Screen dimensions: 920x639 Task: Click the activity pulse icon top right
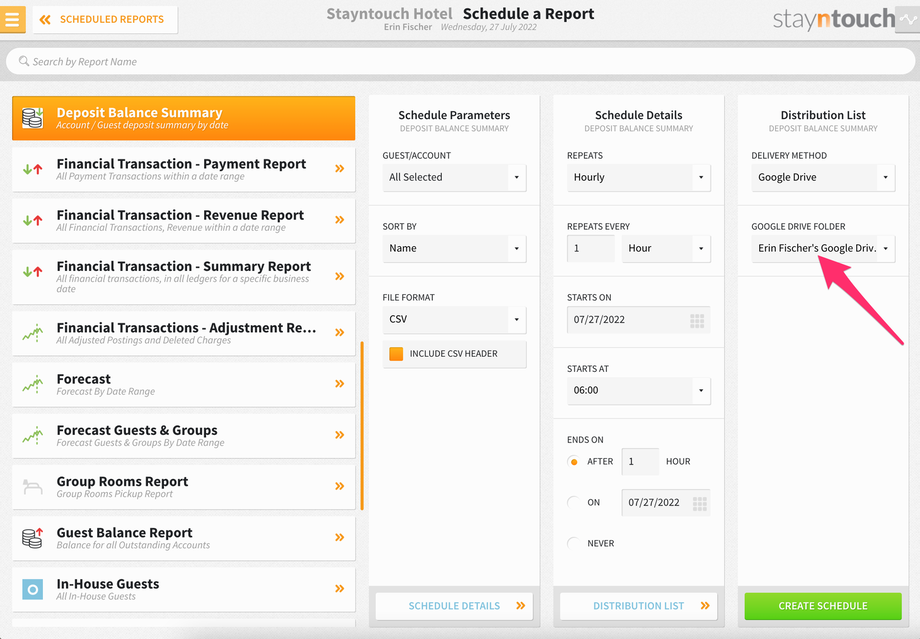tap(908, 19)
